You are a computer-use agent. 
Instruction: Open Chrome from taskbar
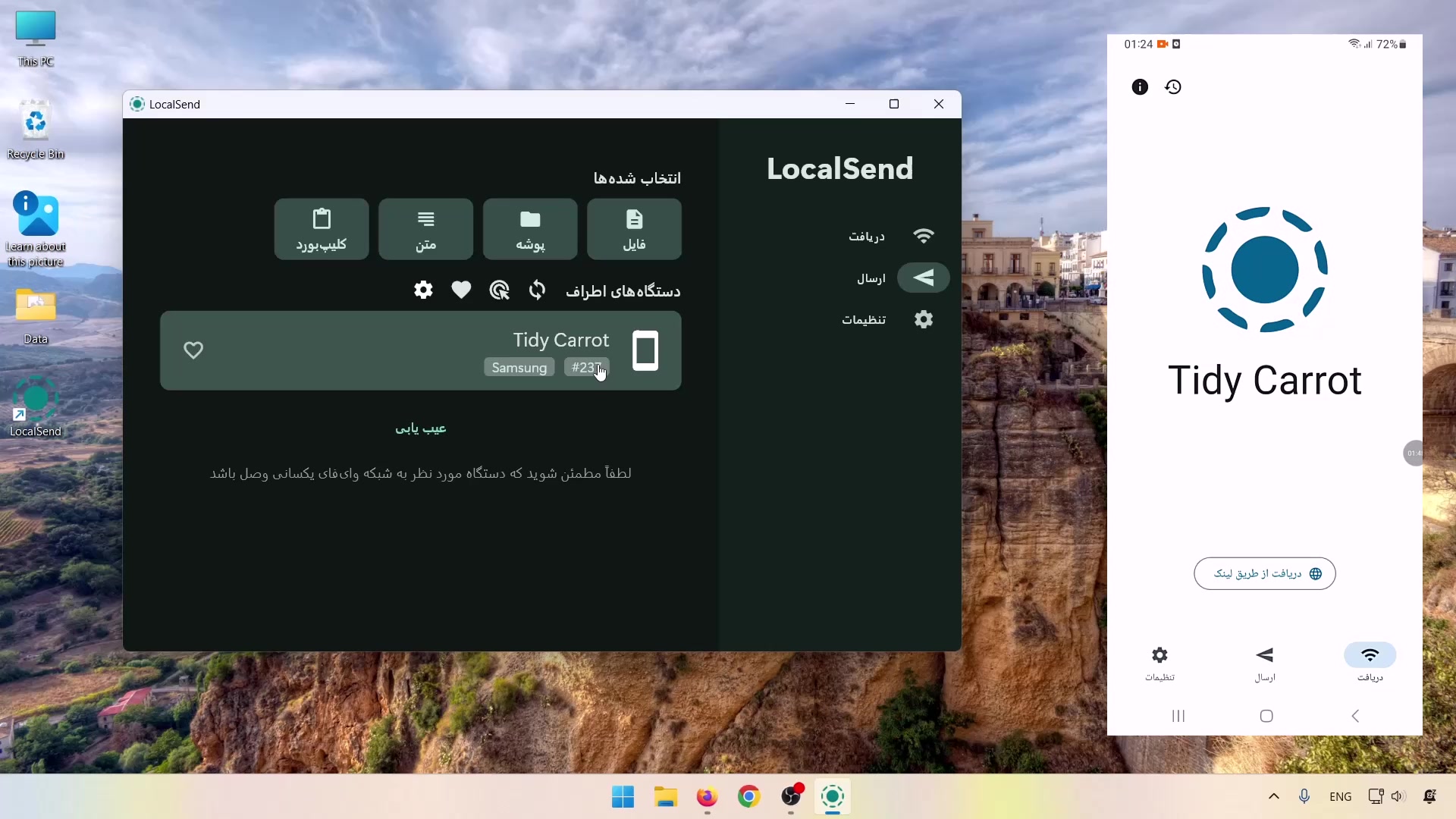coord(748,797)
